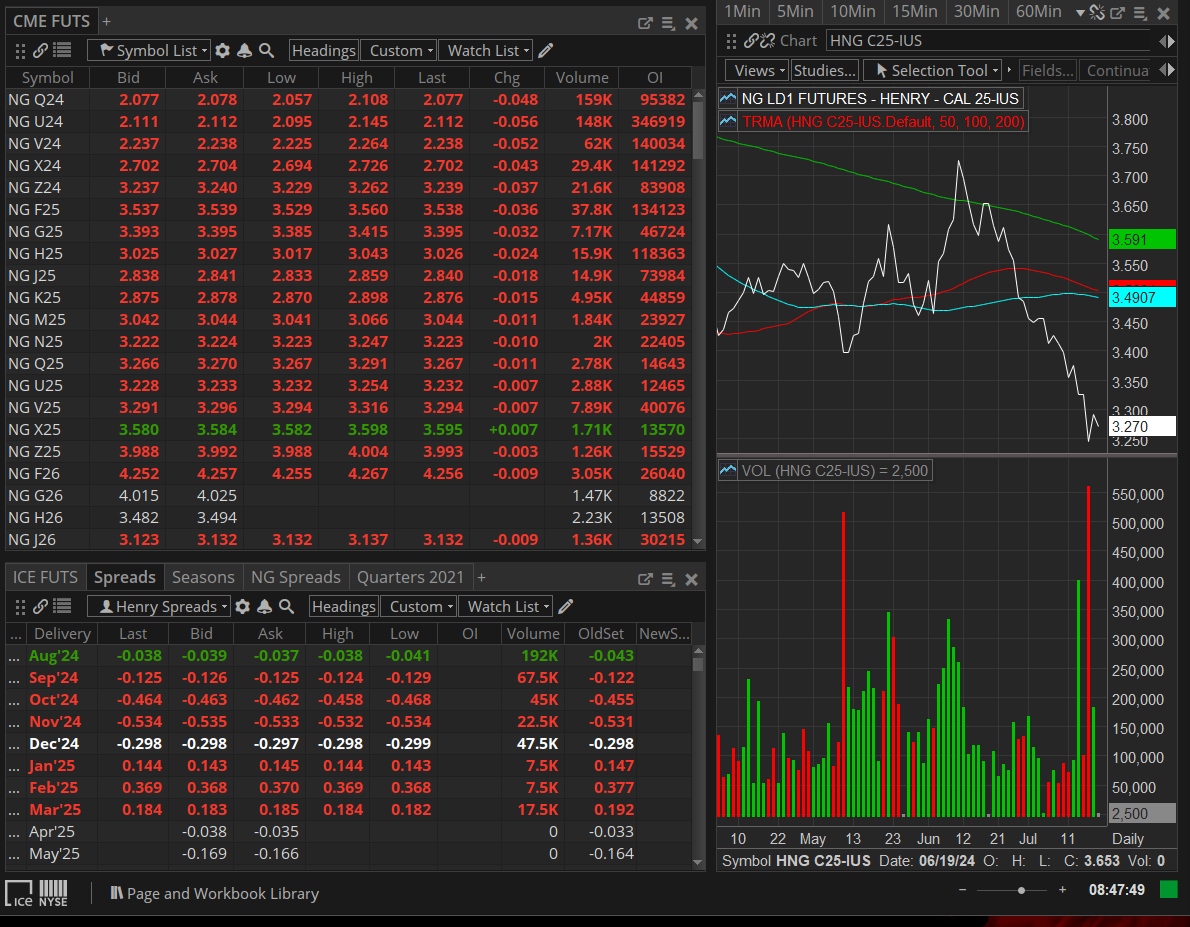Switch chart to the 15Min interval tab
1190x927 pixels.
click(915, 11)
